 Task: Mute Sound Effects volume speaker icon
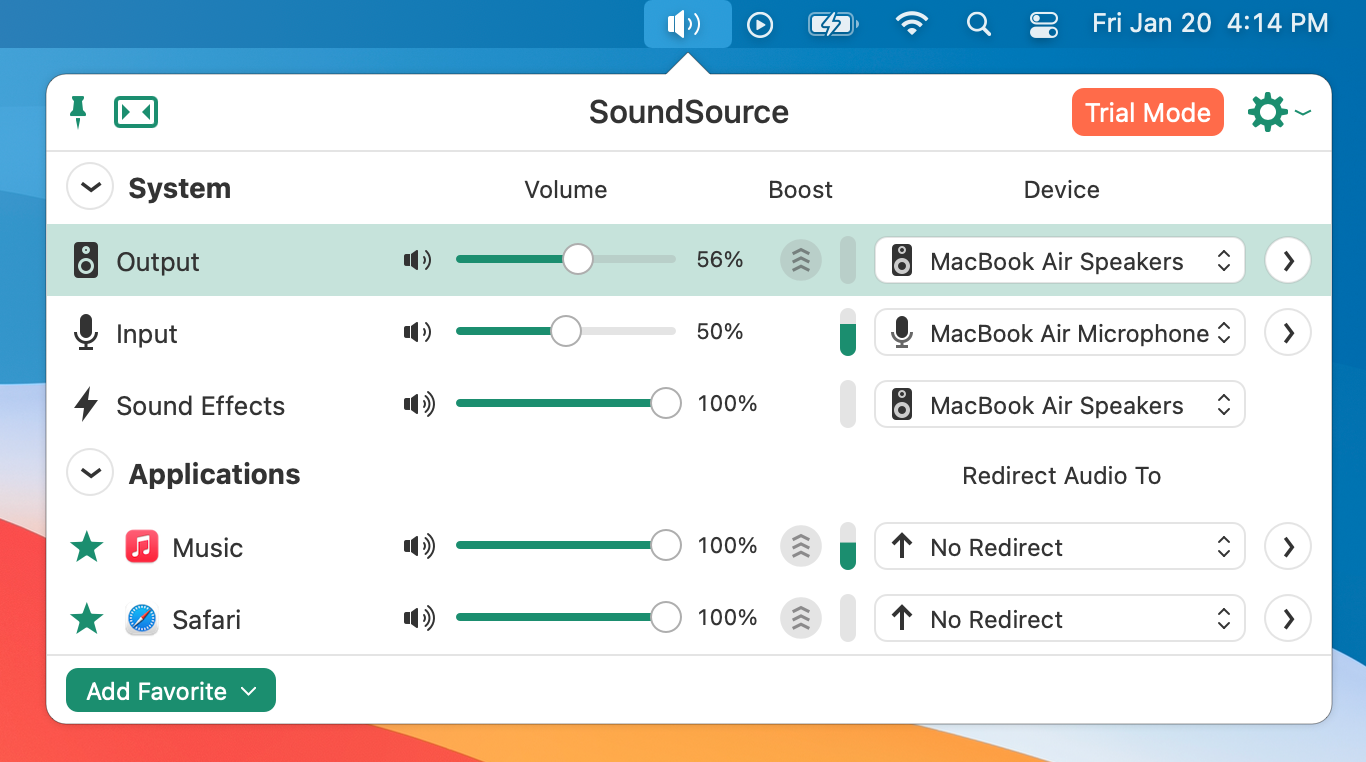[420, 404]
